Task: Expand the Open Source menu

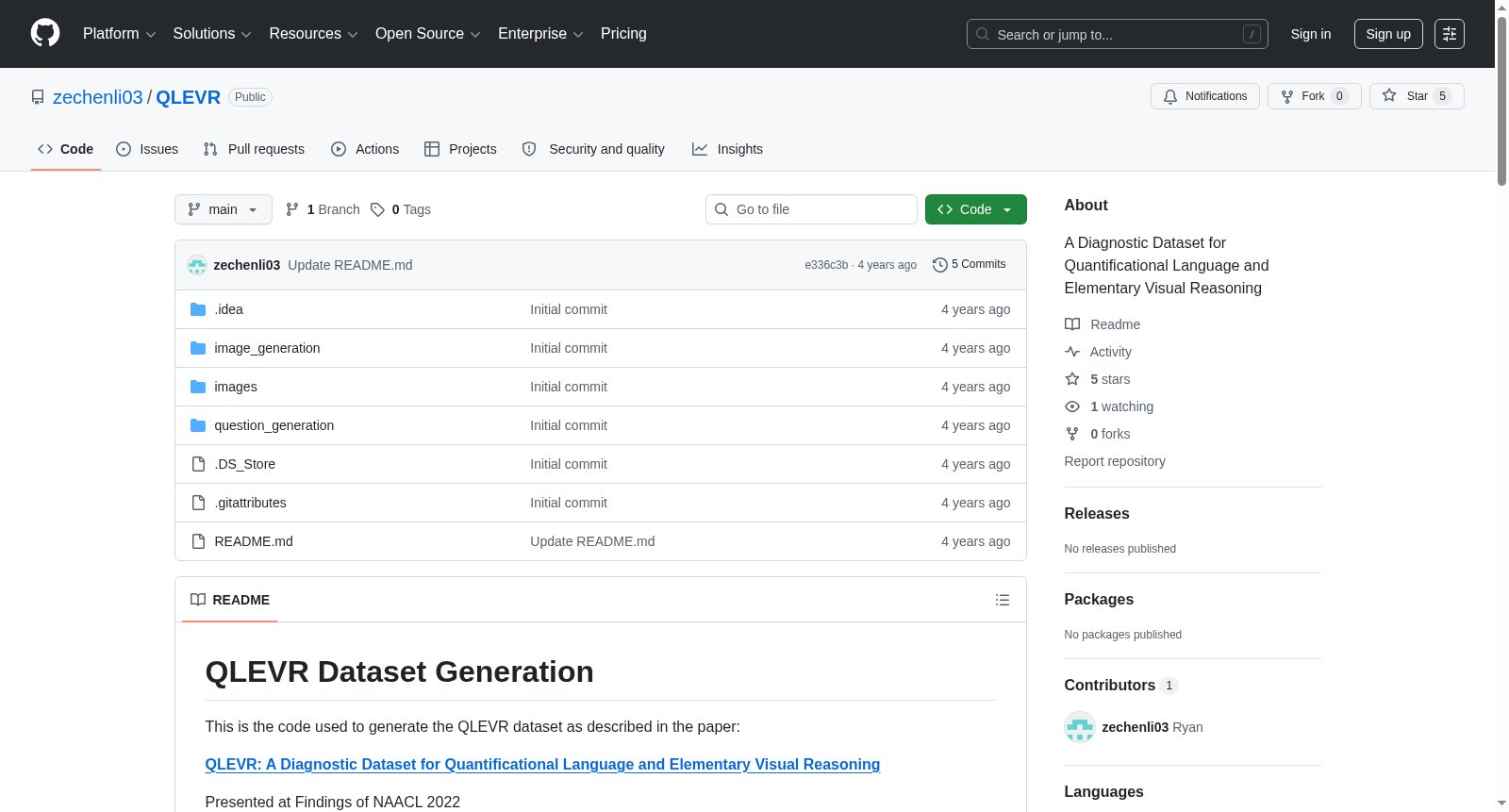Action: coord(428,34)
